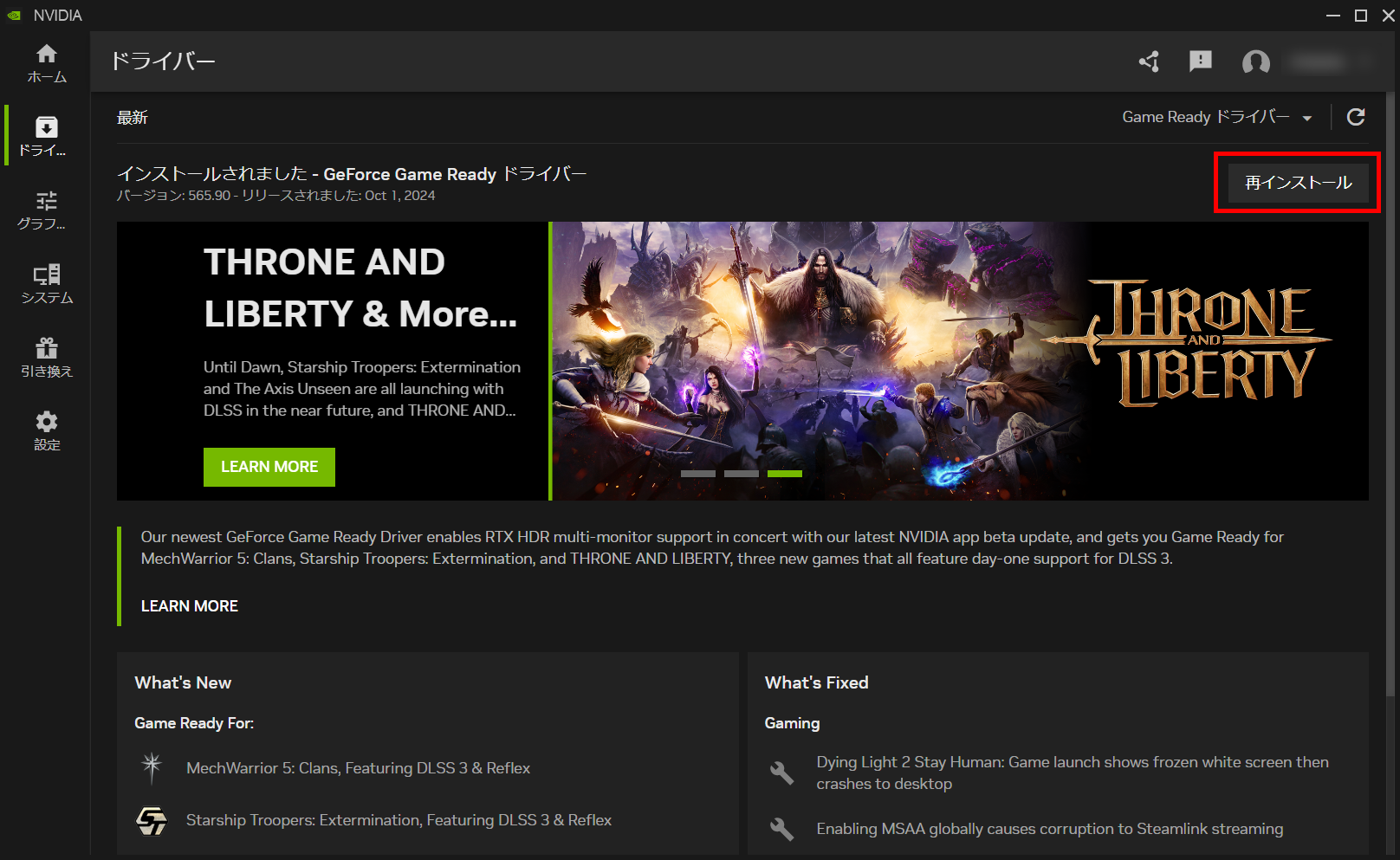Screen dimensions: 1400x860
Task: Click wrench icon beside MSAA Steamlink fix
Action: 781,829
